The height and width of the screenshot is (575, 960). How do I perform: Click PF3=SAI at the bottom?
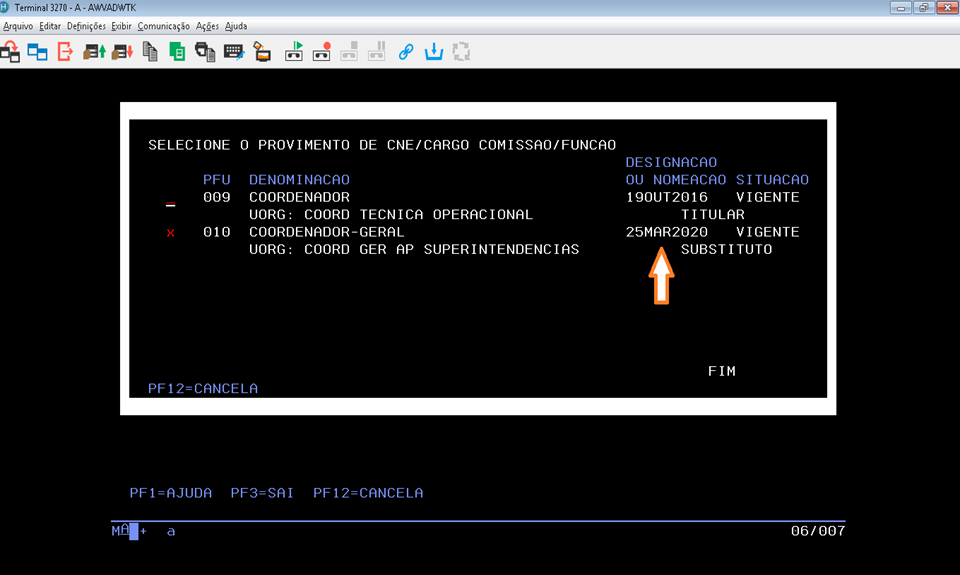[262, 493]
